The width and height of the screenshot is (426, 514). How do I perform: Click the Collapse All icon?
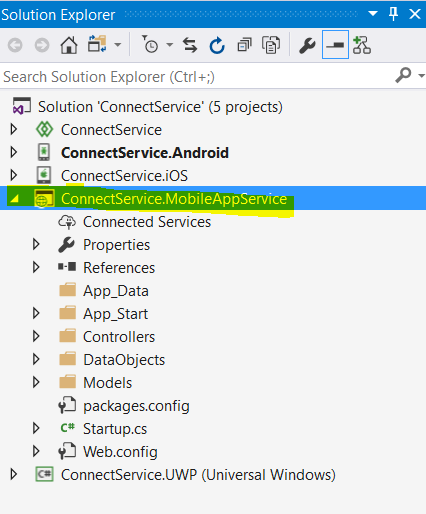click(x=244, y=45)
